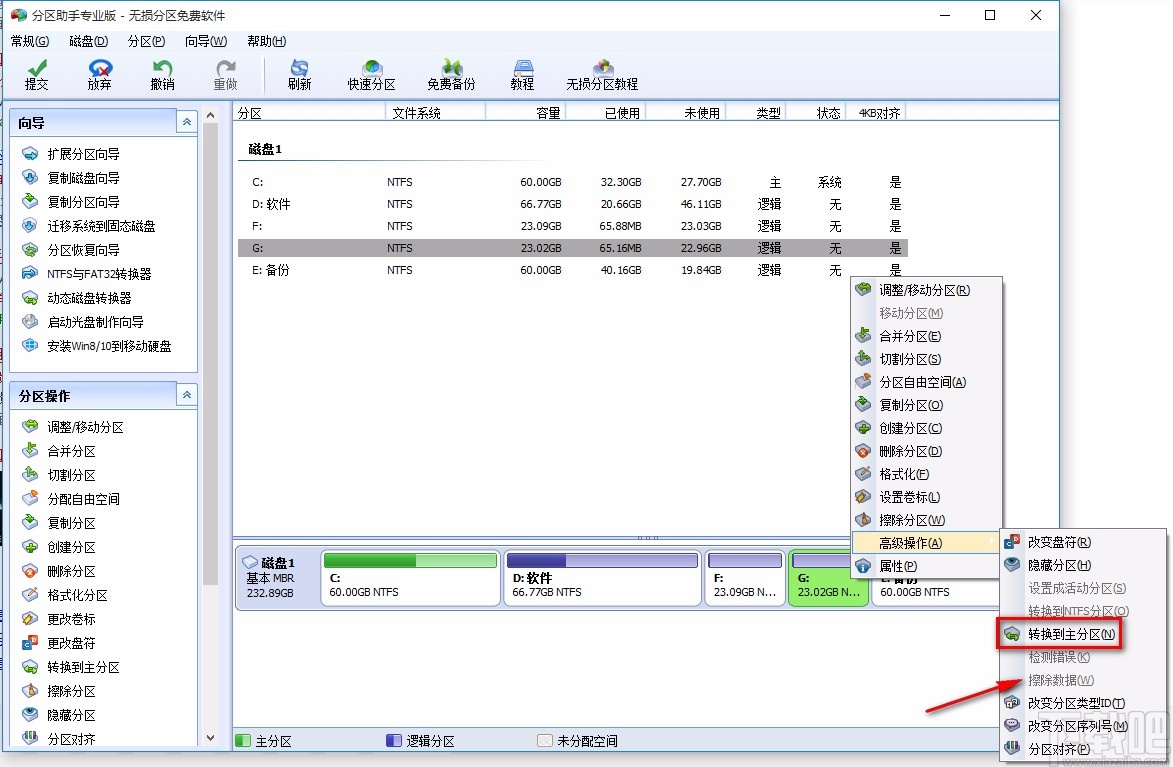Open the 磁盘(D) menu
The width and height of the screenshot is (1173, 767).
pyautogui.click(x=88, y=41)
